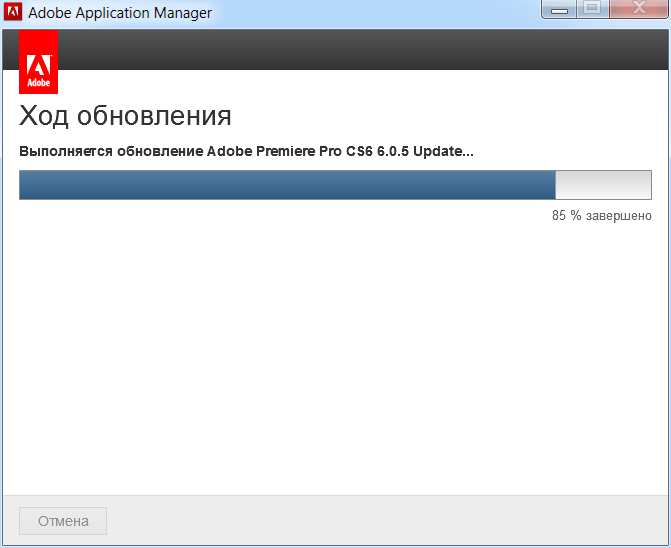
Task: Click the Отмена cancel button
Action: pos(63,521)
